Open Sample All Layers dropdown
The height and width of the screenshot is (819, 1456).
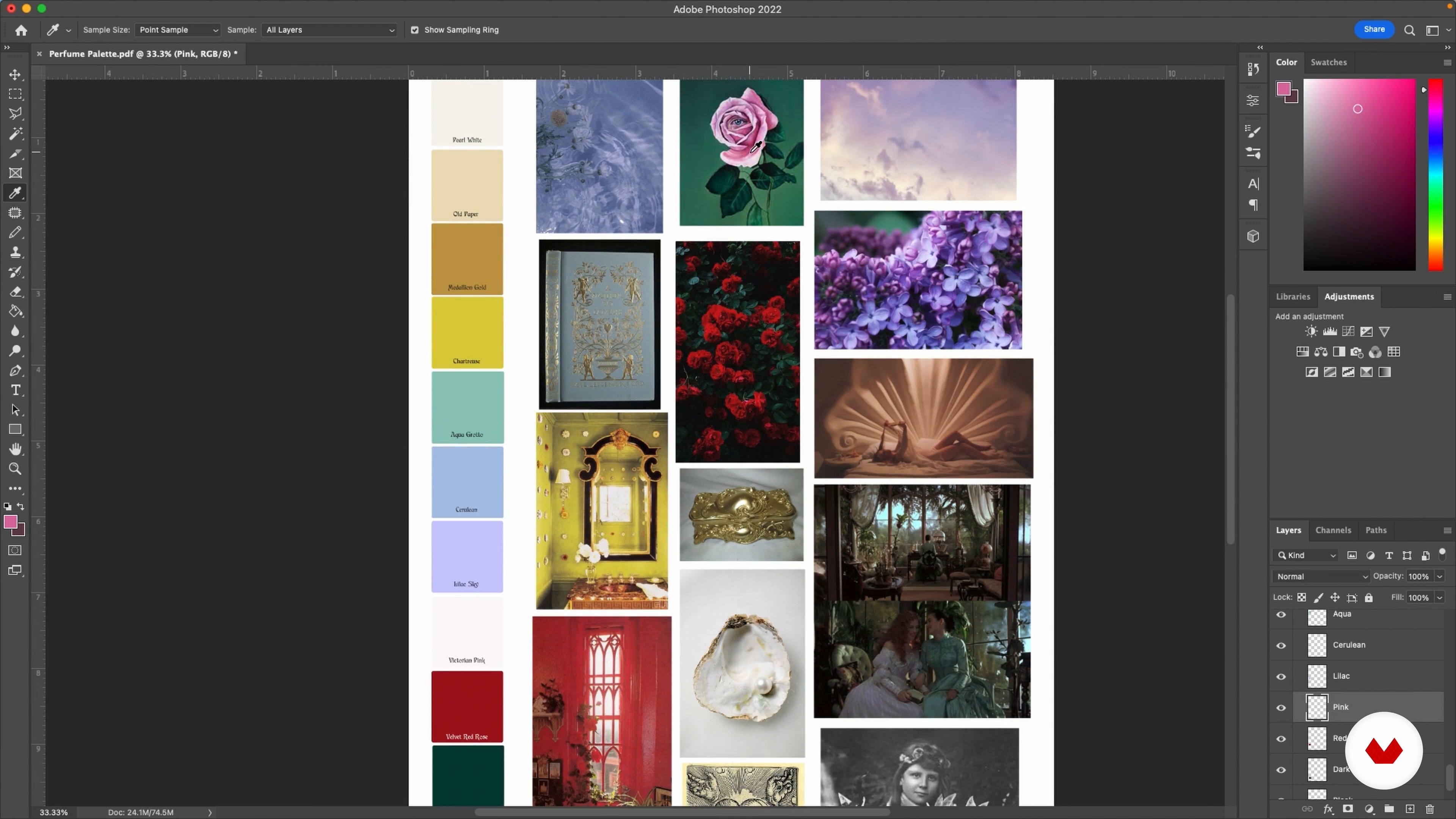click(329, 30)
